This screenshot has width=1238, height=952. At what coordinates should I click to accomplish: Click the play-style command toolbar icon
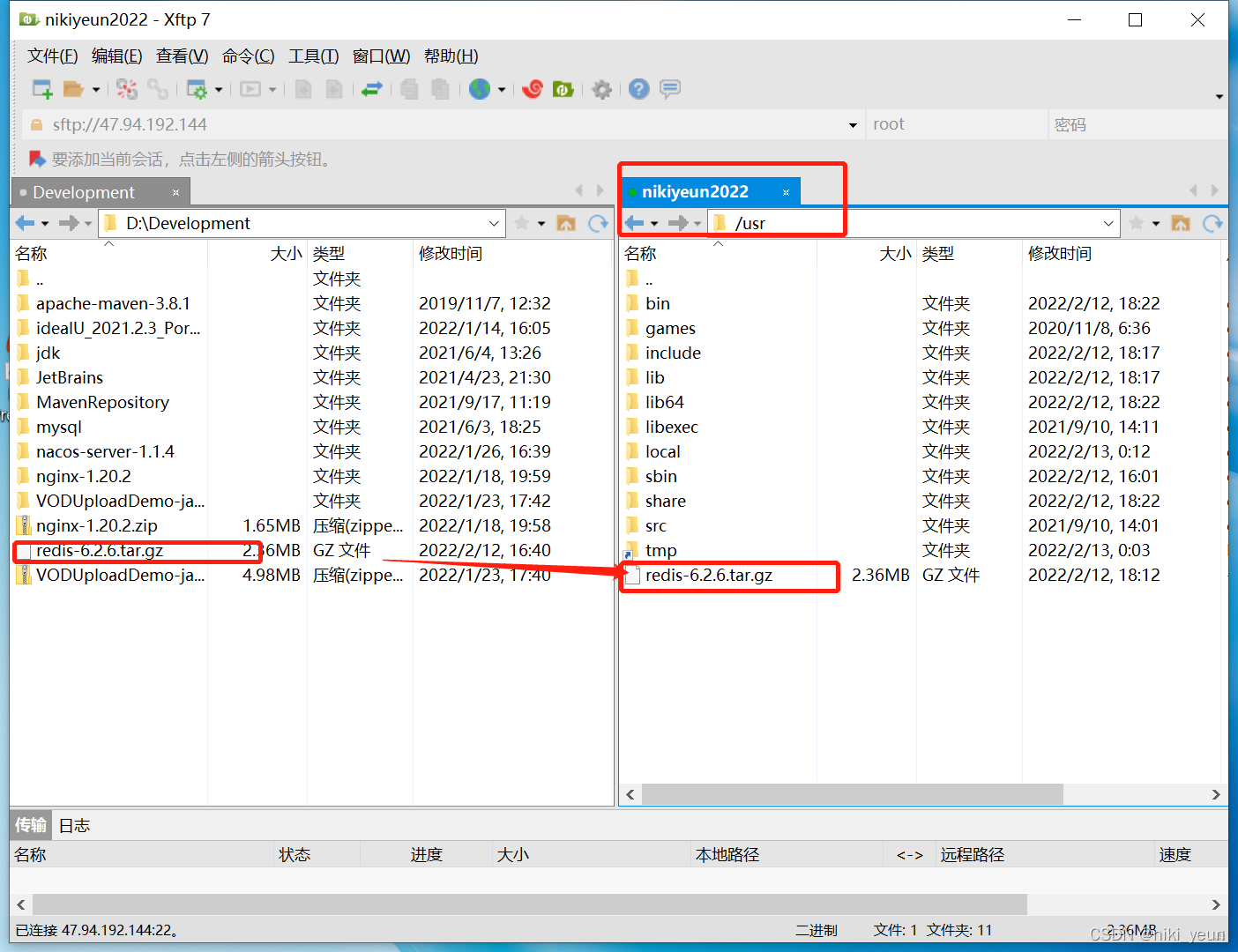tap(250, 89)
